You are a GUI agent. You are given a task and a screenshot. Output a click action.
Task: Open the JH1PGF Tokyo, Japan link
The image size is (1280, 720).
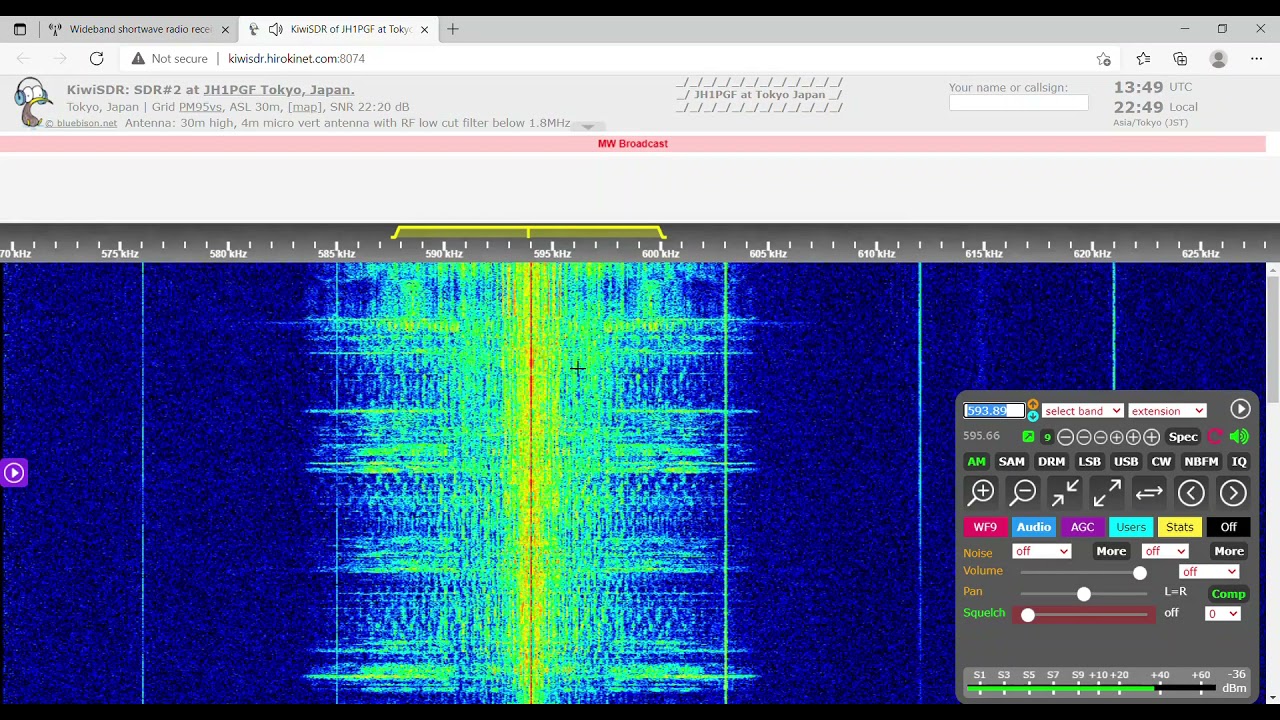tap(278, 90)
